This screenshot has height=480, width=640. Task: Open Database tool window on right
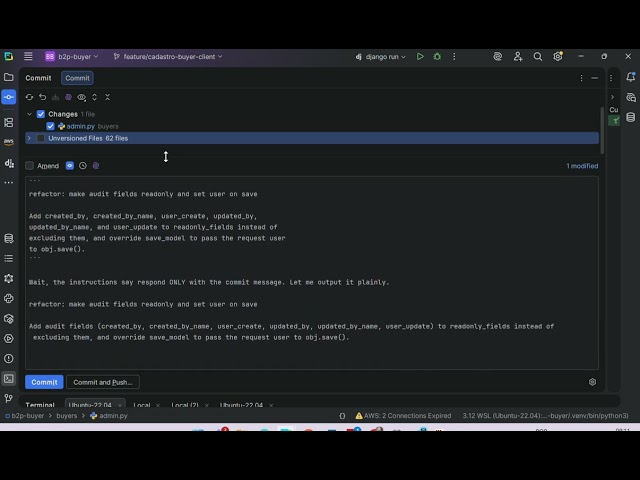pyautogui.click(x=631, y=117)
